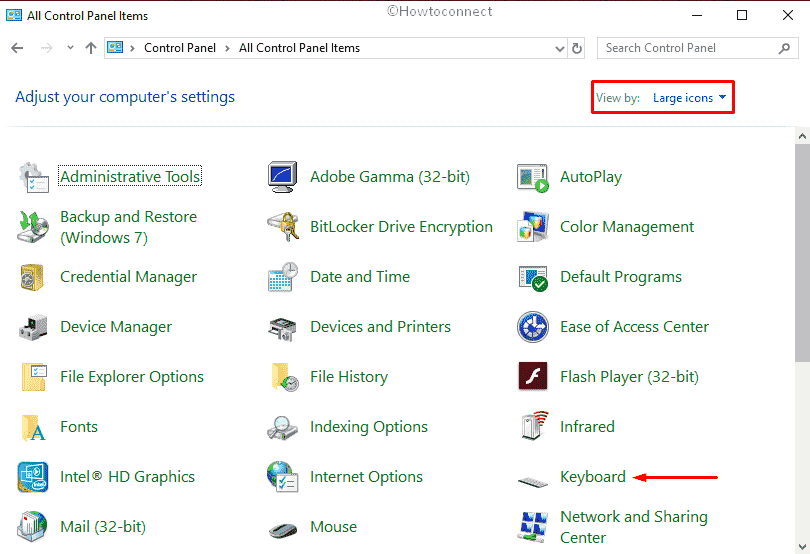Viewport: 810px width, 554px height.
Task: Click the title bar Control Panel icon
Action: [x=14, y=16]
